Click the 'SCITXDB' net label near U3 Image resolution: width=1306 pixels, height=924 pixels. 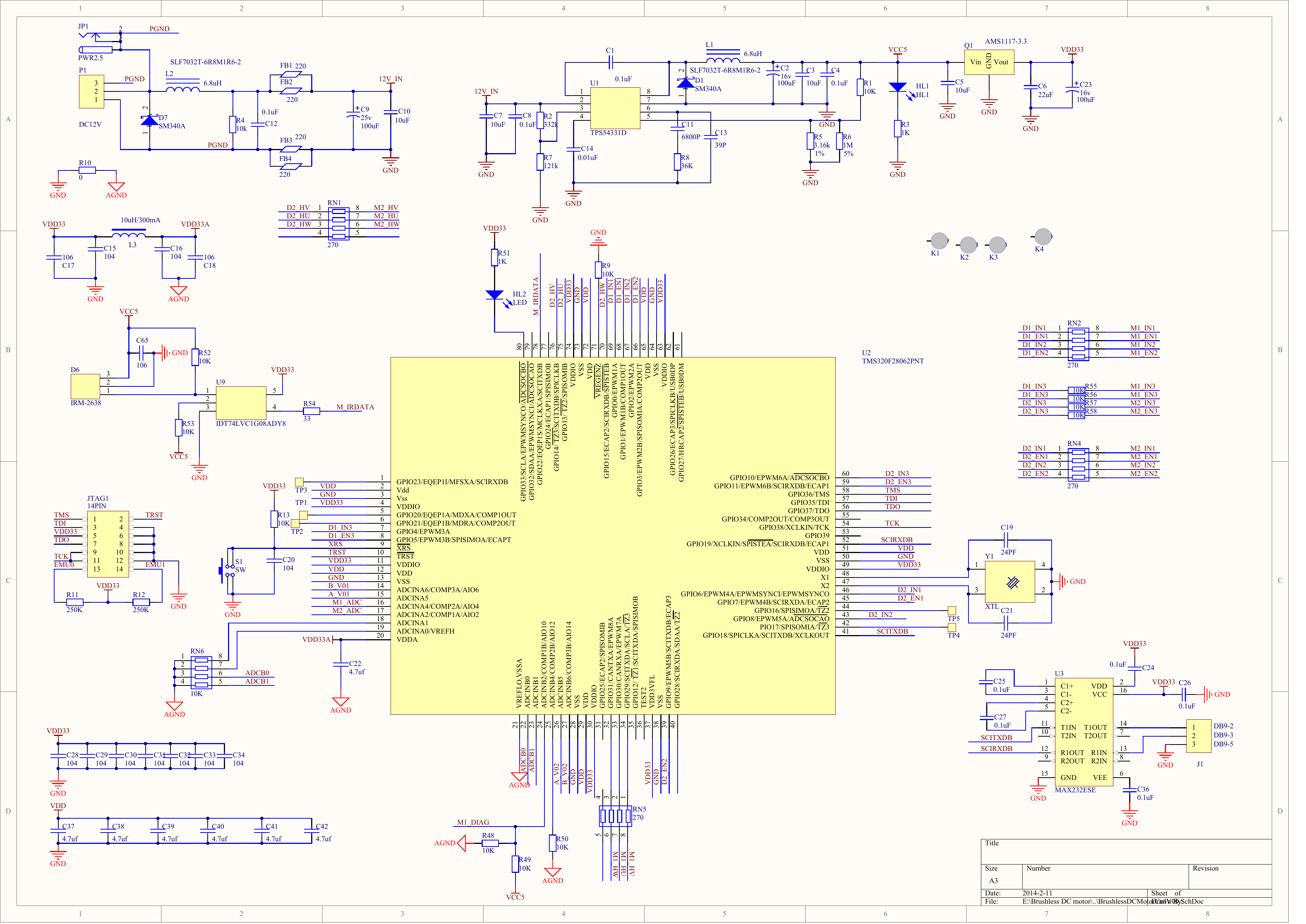[x=996, y=739]
